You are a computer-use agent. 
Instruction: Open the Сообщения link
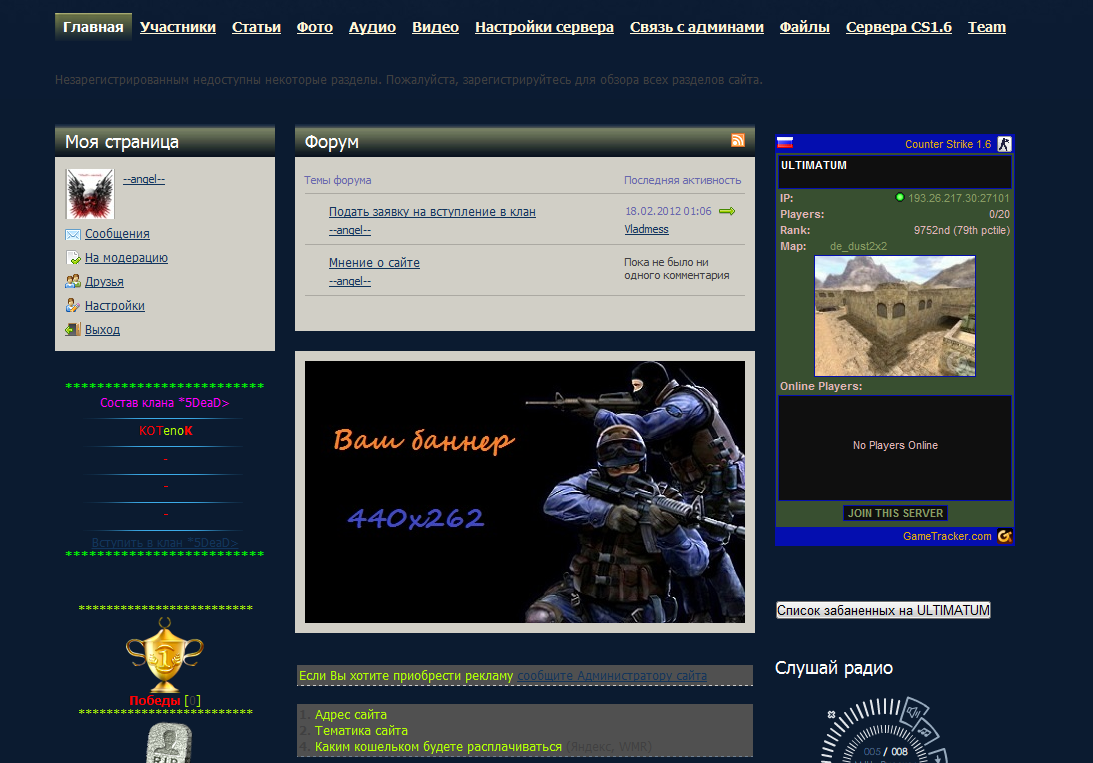click(117, 234)
